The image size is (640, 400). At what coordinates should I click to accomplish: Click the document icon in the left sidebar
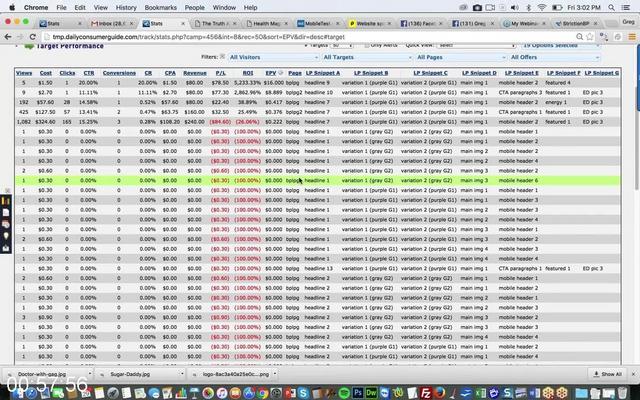(6, 213)
